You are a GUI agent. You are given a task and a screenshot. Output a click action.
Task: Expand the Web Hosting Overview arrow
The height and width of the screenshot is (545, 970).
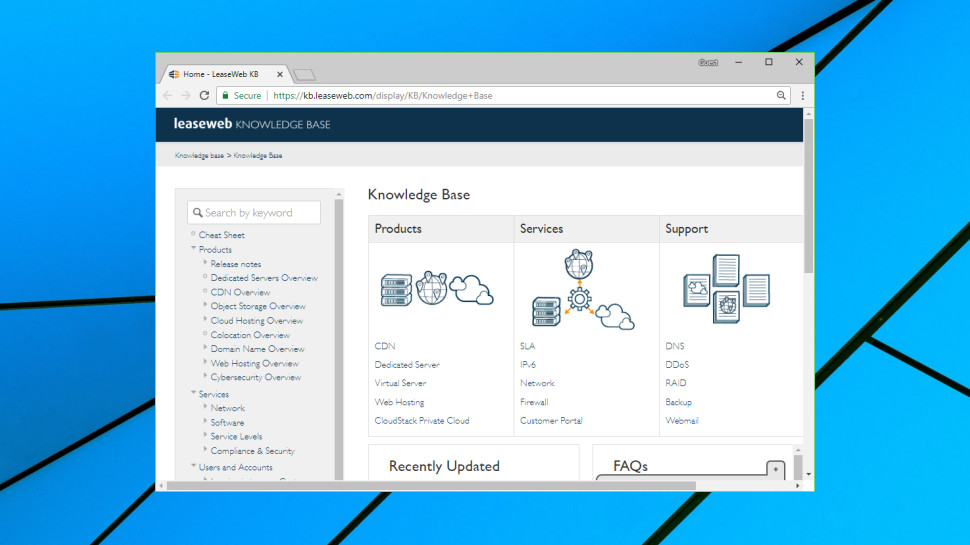(205, 362)
